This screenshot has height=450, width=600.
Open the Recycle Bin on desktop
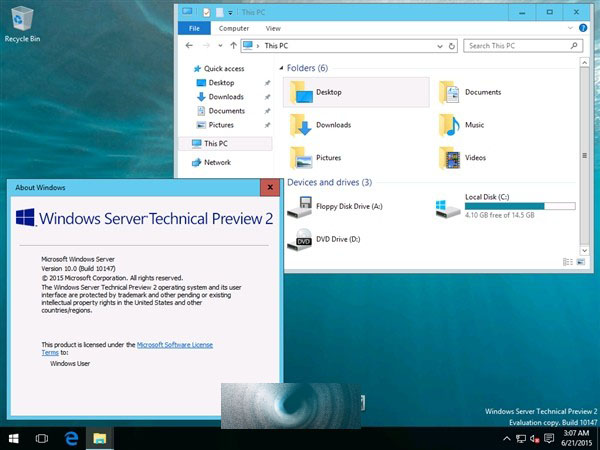22,20
